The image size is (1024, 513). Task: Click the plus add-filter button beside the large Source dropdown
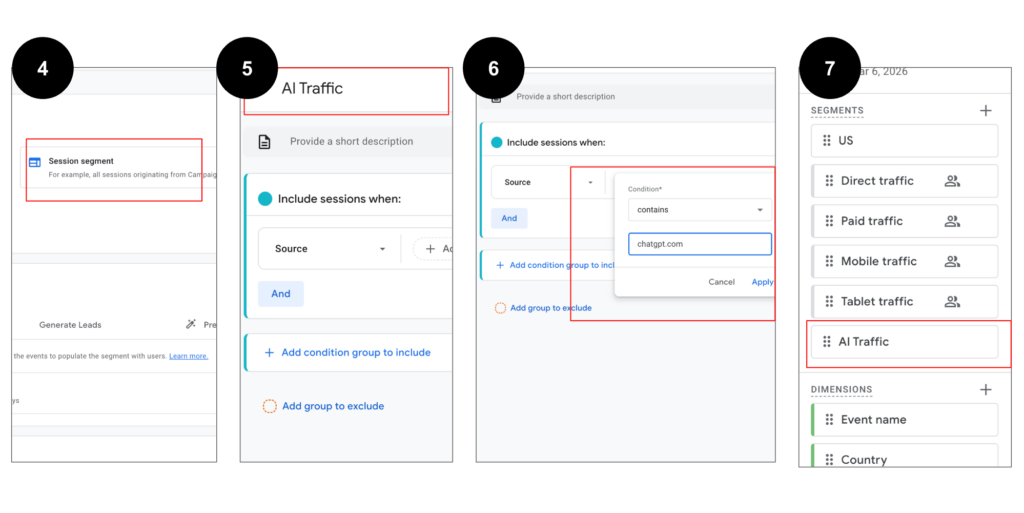[433, 249]
